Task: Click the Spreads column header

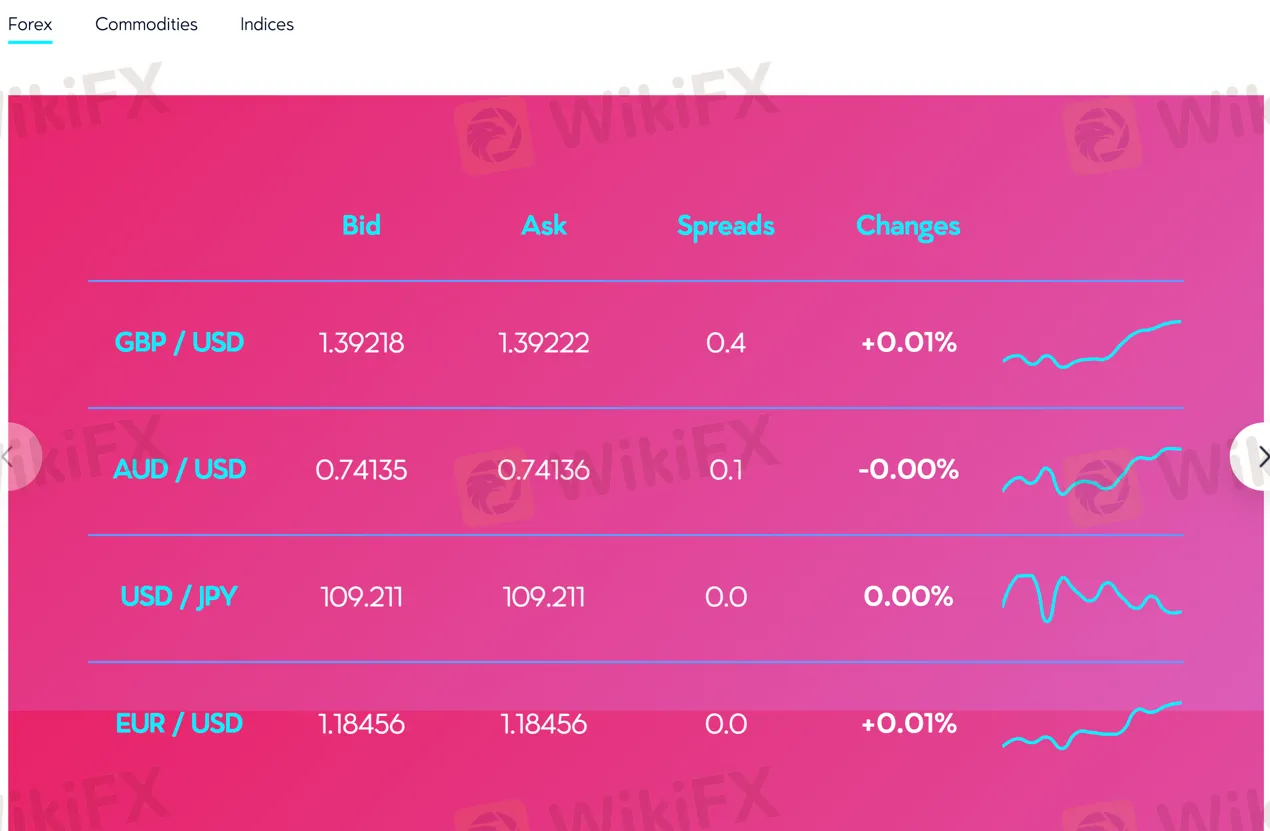Action: point(726,226)
